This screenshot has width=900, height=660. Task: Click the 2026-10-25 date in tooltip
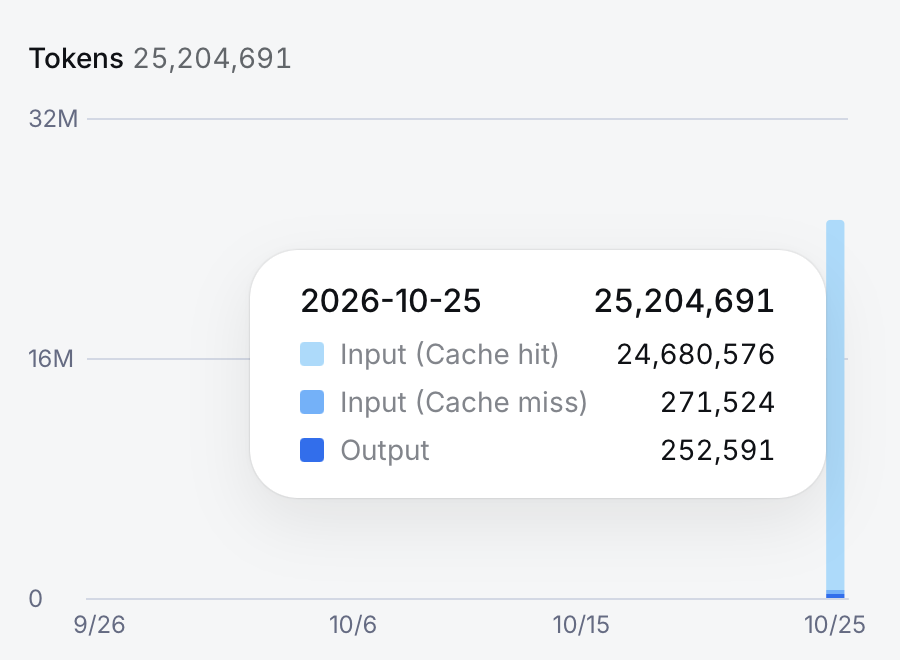[391, 301]
